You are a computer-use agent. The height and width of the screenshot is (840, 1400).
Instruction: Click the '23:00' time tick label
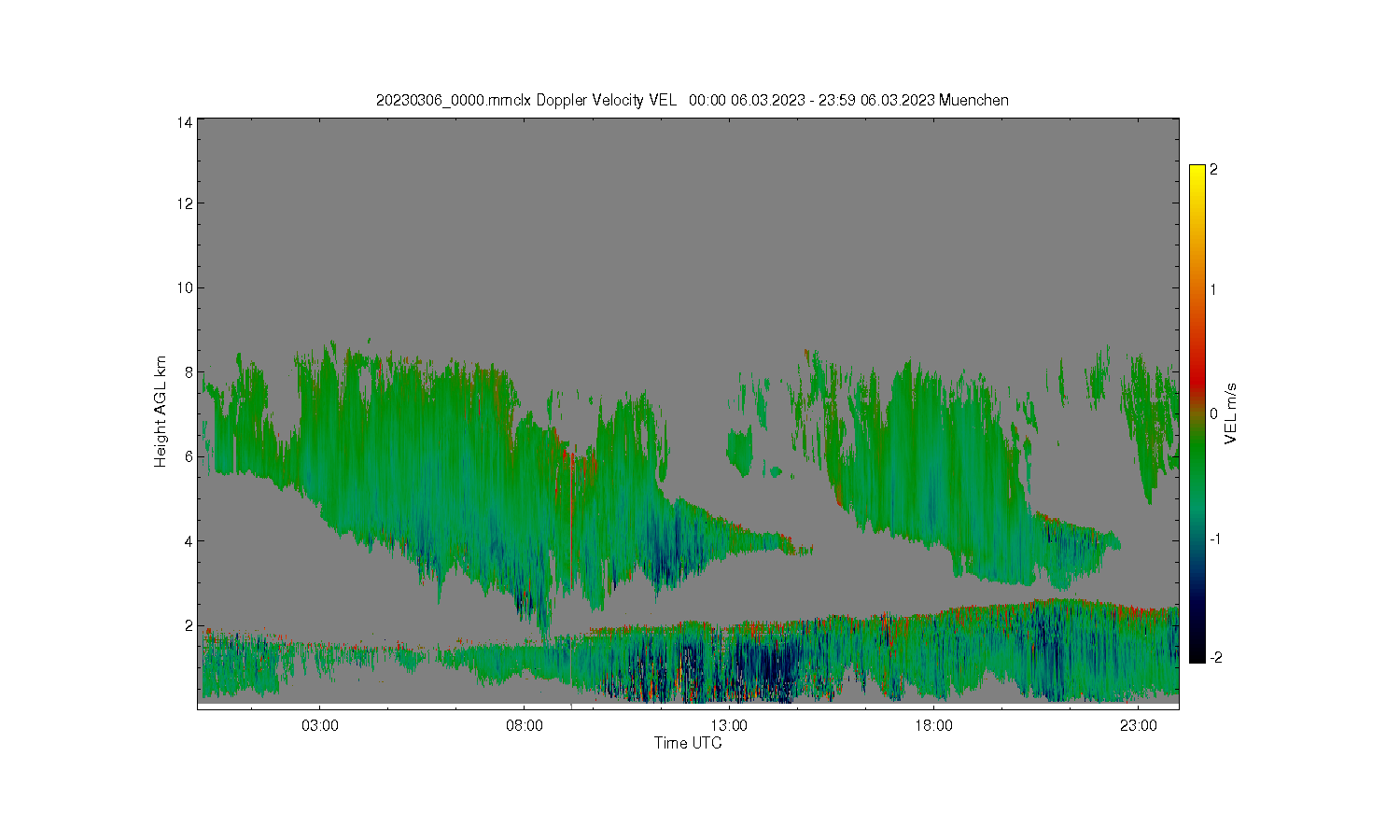(1138, 726)
